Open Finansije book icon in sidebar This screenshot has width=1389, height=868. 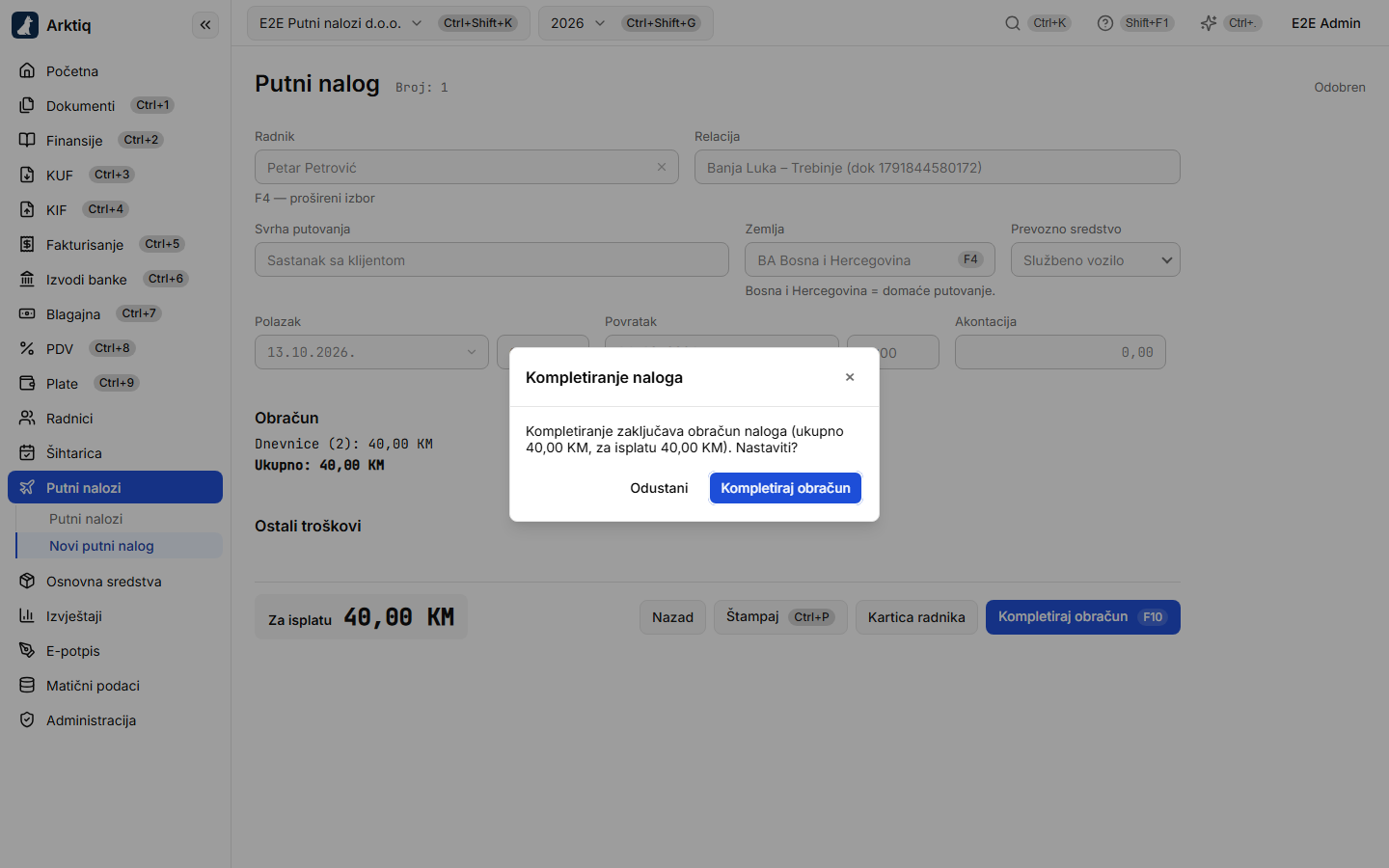point(27,140)
